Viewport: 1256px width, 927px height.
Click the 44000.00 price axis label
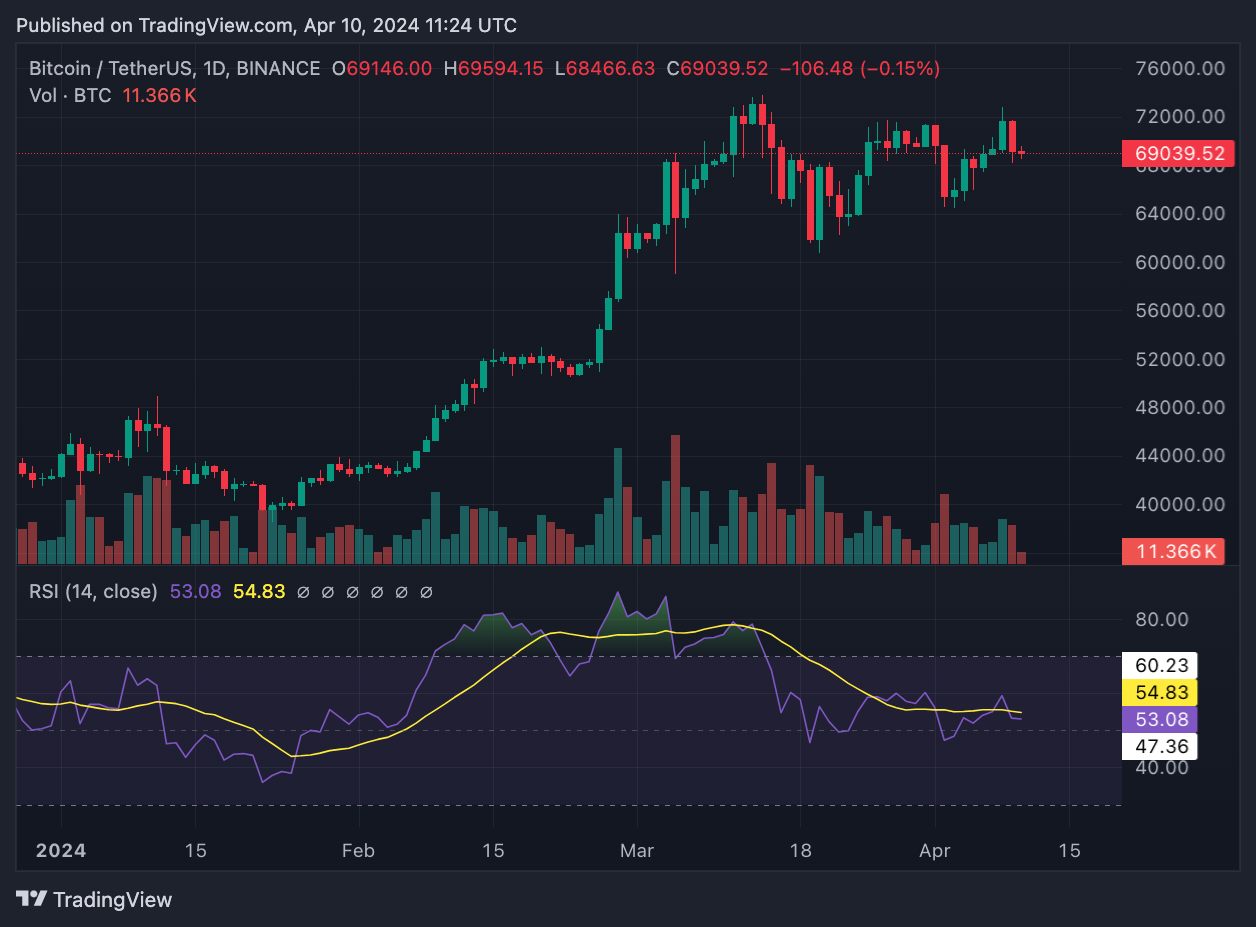tap(1179, 455)
